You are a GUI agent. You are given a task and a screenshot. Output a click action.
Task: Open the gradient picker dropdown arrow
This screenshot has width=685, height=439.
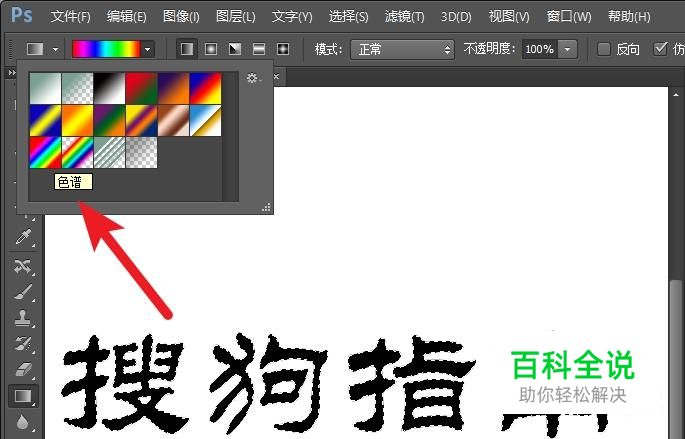pyautogui.click(x=147, y=49)
